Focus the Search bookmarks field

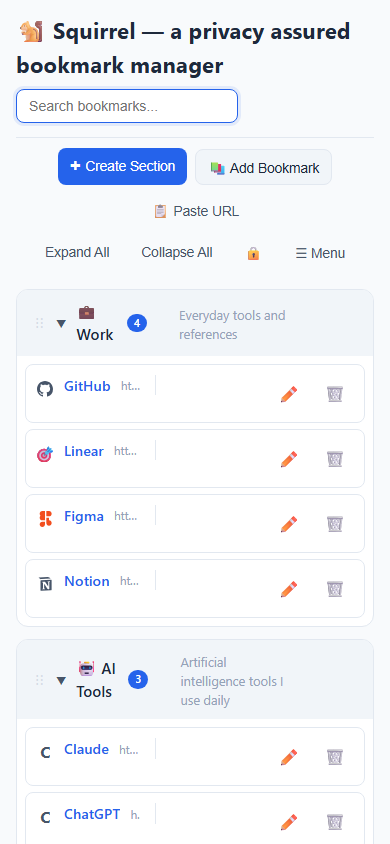[127, 106]
